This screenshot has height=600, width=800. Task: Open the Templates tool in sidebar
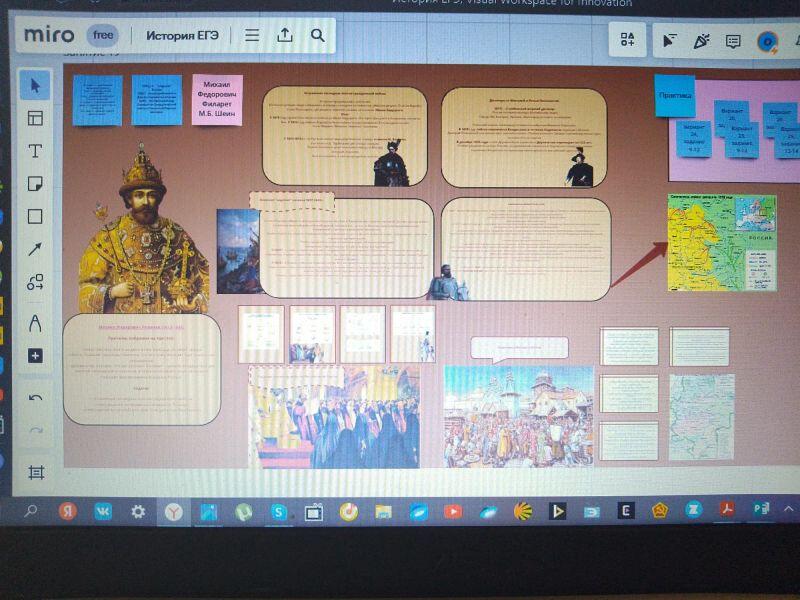36,118
